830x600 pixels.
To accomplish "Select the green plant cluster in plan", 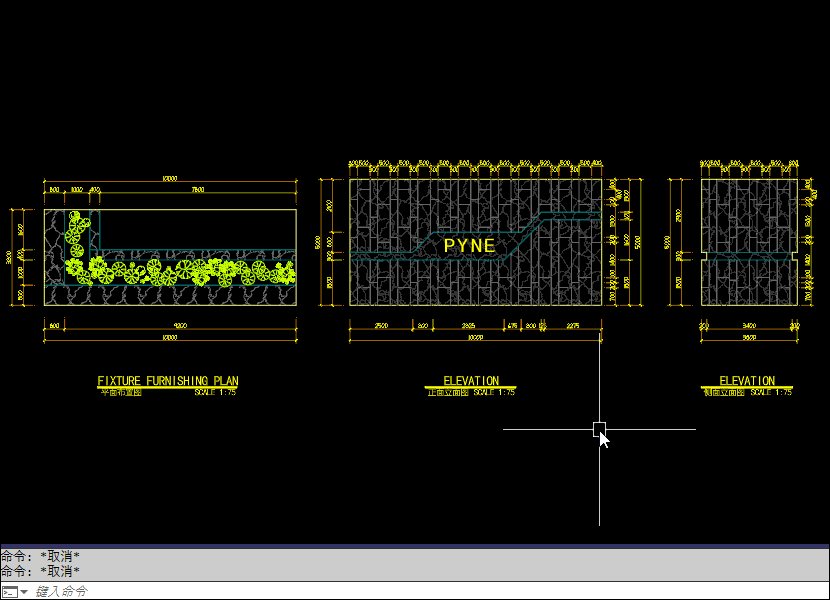I will (180, 270).
